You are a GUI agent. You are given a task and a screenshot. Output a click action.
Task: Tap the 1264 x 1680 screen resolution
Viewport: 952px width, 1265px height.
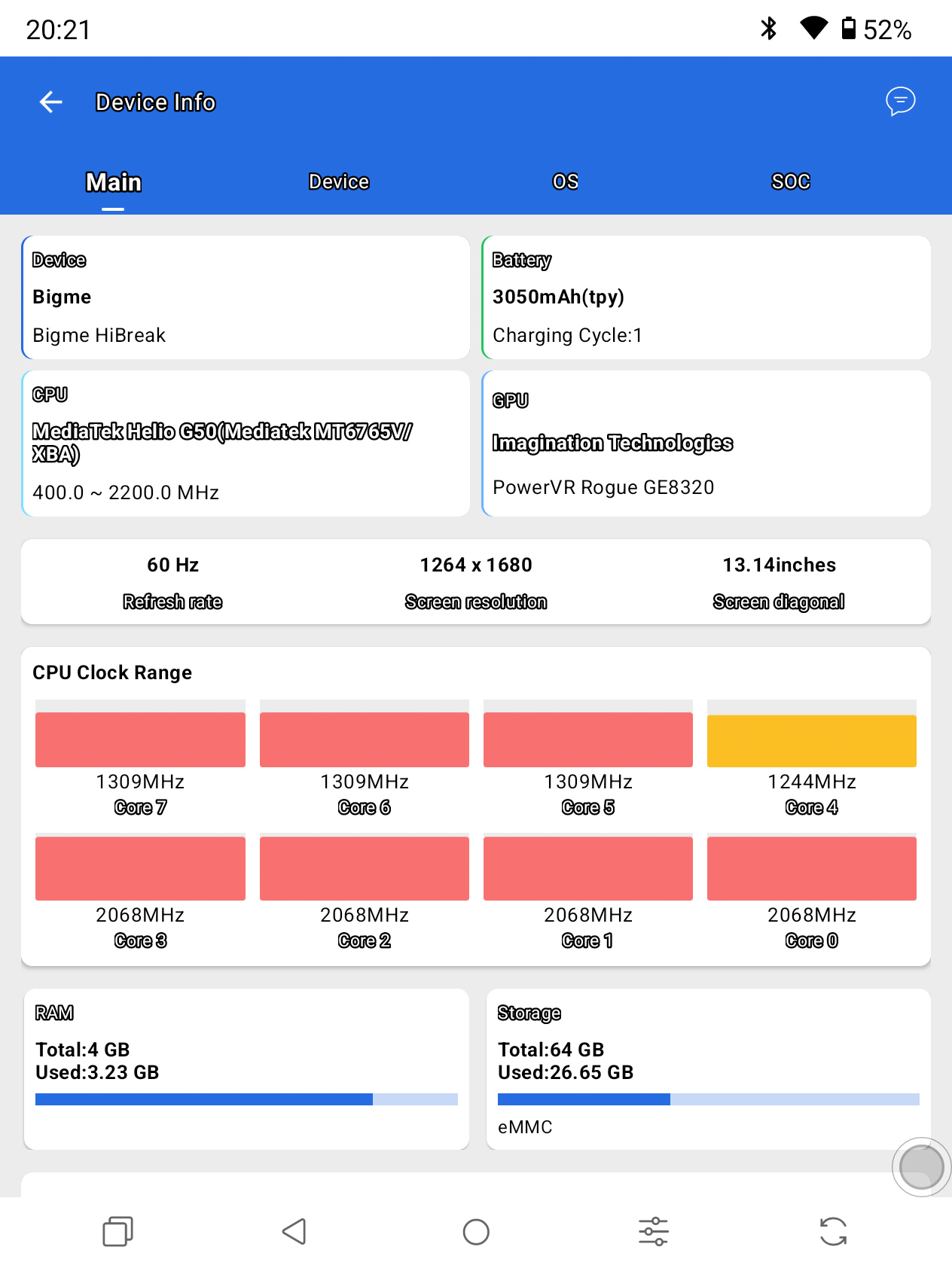[476, 565]
